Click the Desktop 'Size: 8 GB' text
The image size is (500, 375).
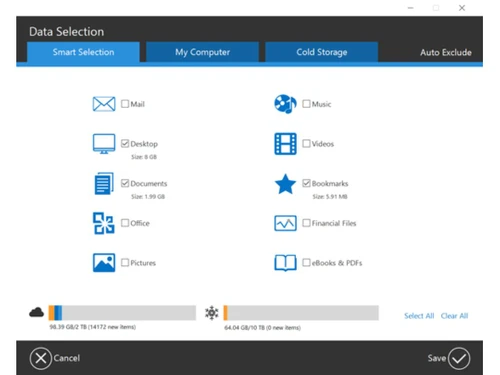pyautogui.click(x=144, y=157)
